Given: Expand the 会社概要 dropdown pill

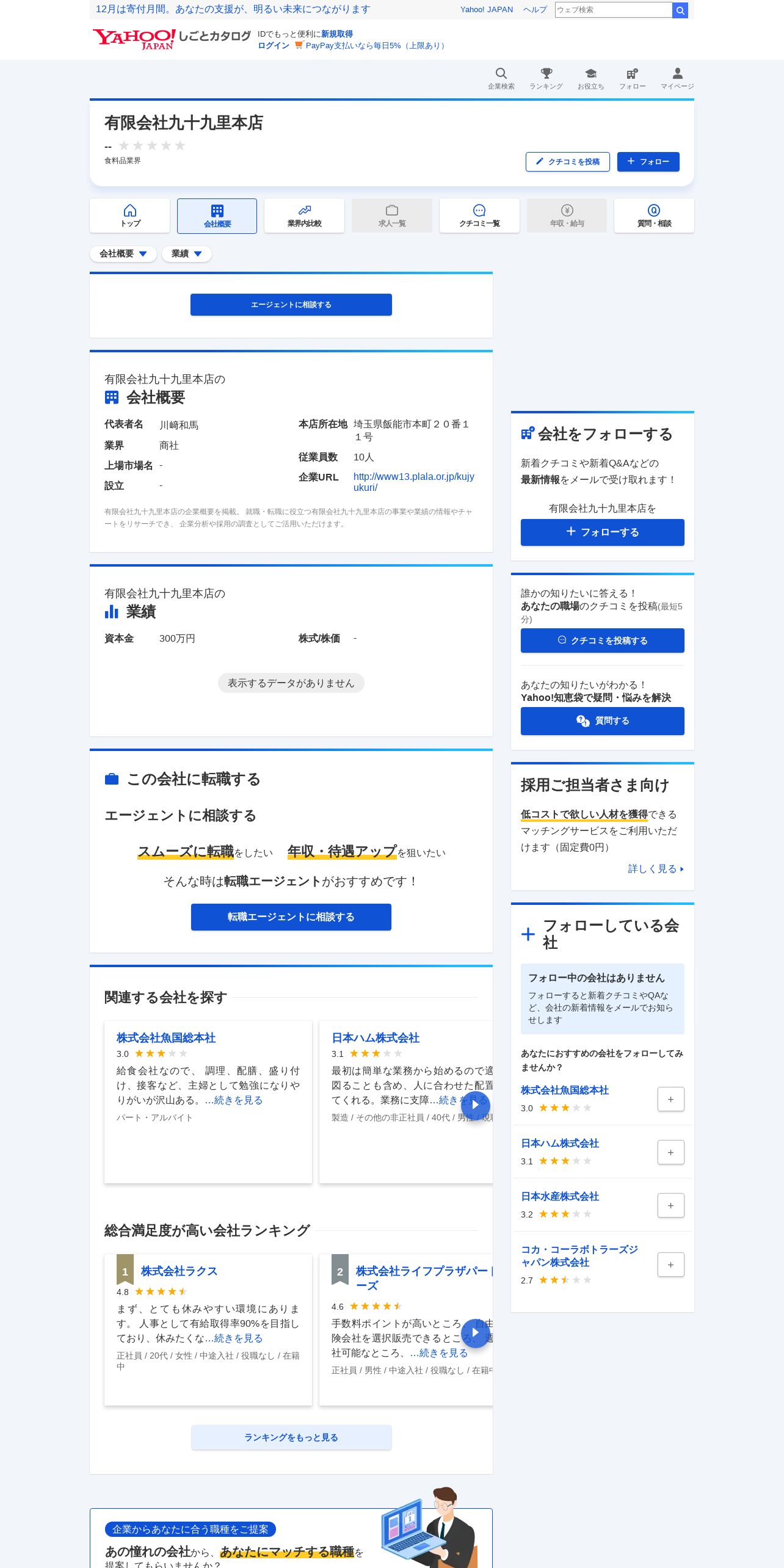Looking at the screenshot, I should tap(123, 254).
